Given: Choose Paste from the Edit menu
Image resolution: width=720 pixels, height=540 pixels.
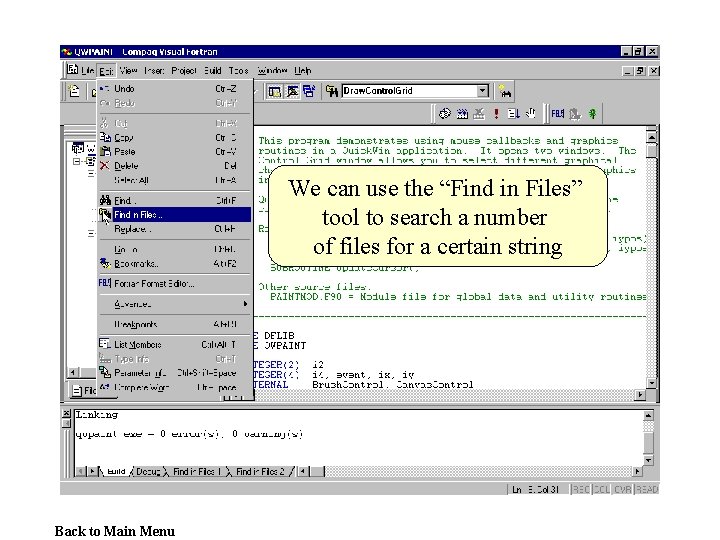Looking at the screenshot, I should point(175,152).
